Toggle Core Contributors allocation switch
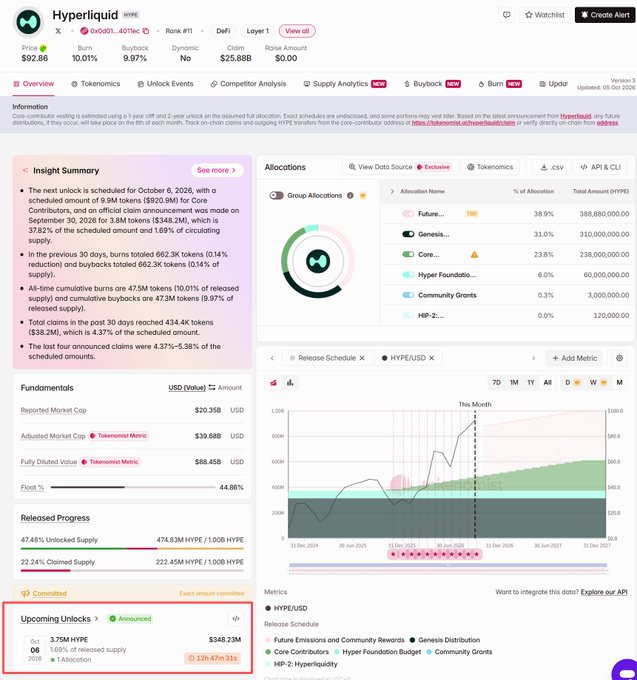 408,255
